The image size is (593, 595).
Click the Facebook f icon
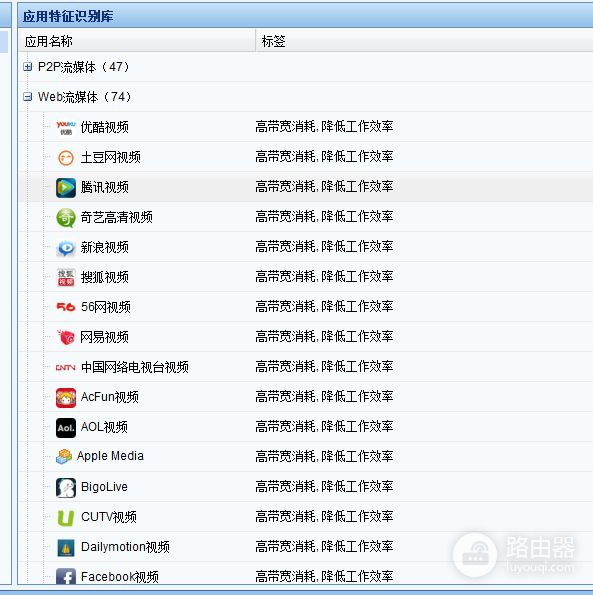pos(66,576)
